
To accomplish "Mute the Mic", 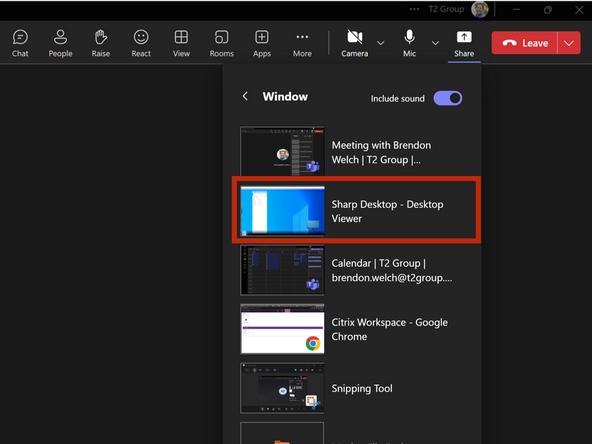I will [x=409, y=43].
